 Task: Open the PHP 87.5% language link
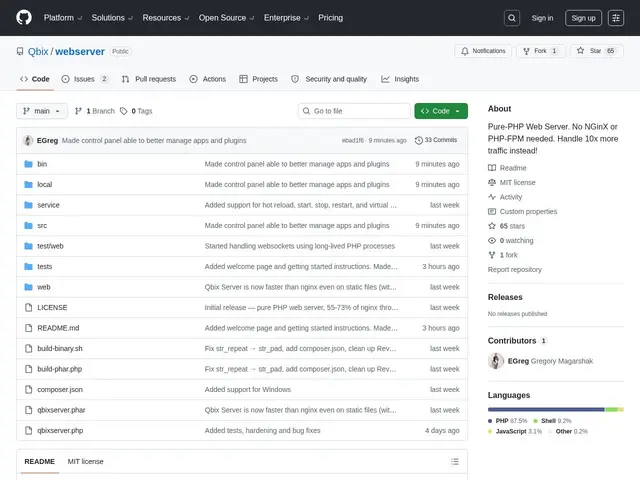pyautogui.click(x=508, y=421)
